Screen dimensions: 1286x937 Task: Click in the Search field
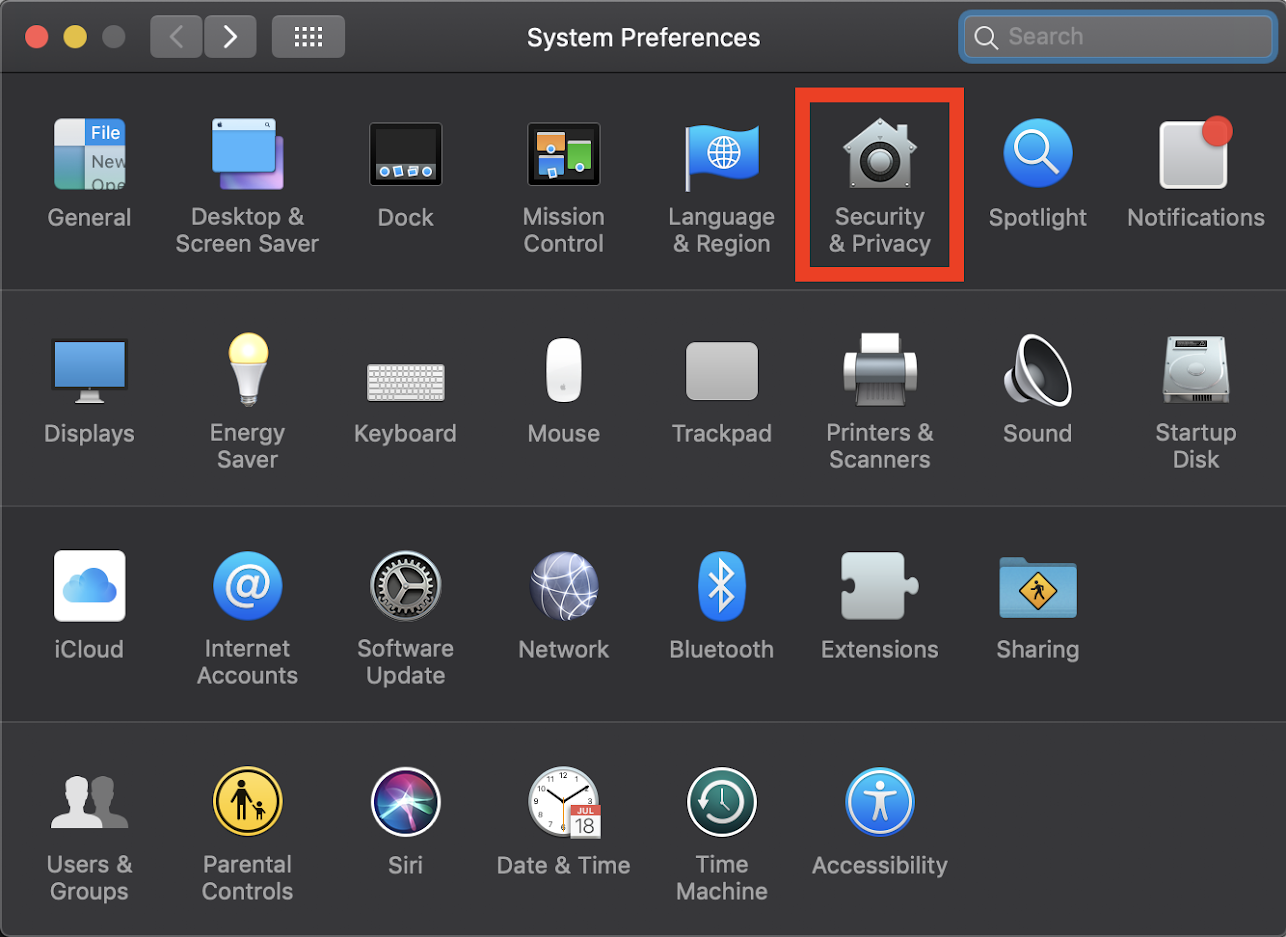[1116, 37]
